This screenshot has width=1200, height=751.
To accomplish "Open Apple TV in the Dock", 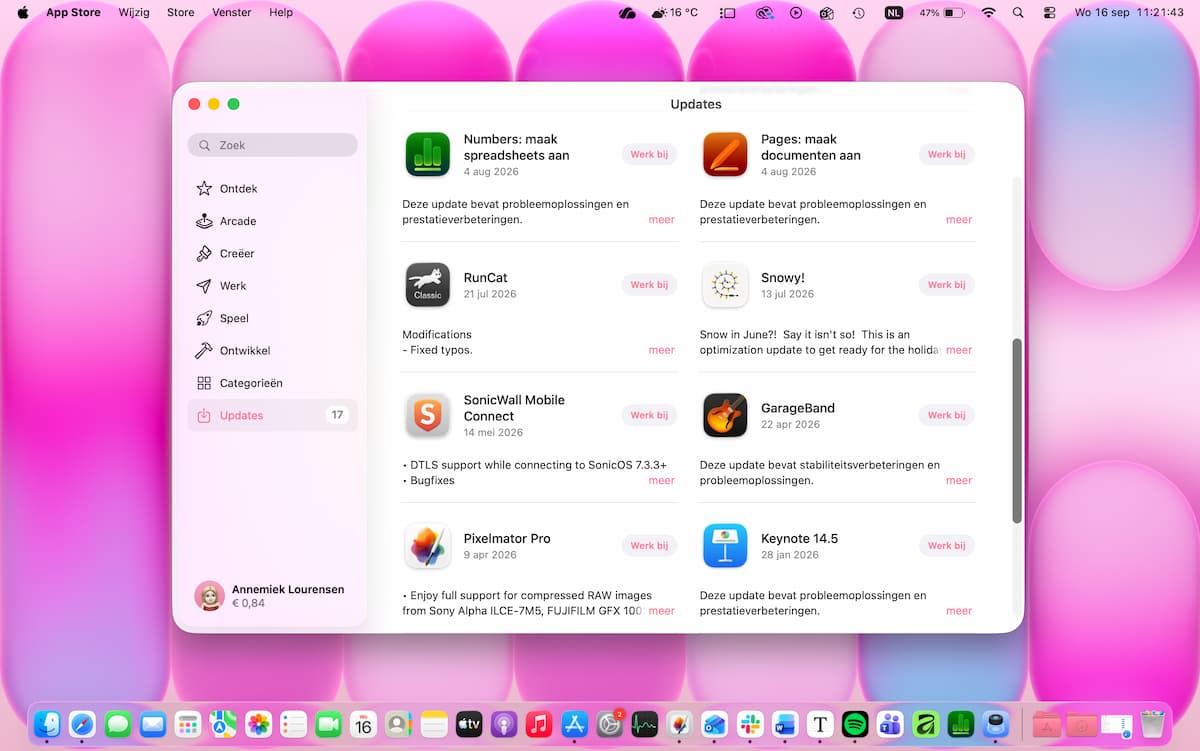I will tap(469, 724).
